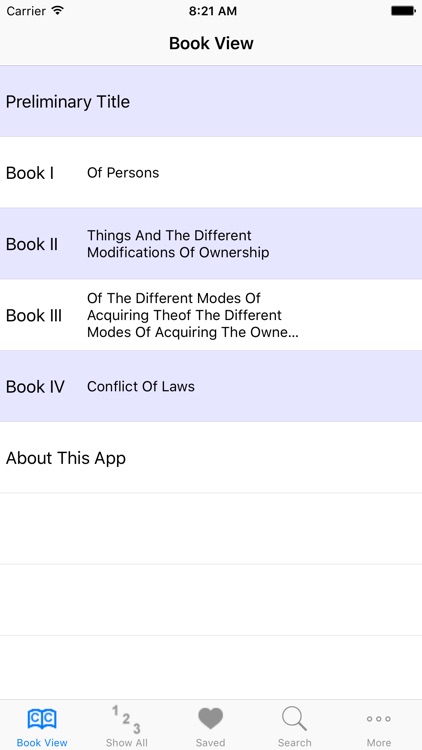Tap the Book View open-book icon
The width and height of the screenshot is (422, 750).
pyautogui.click(x=42, y=719)
